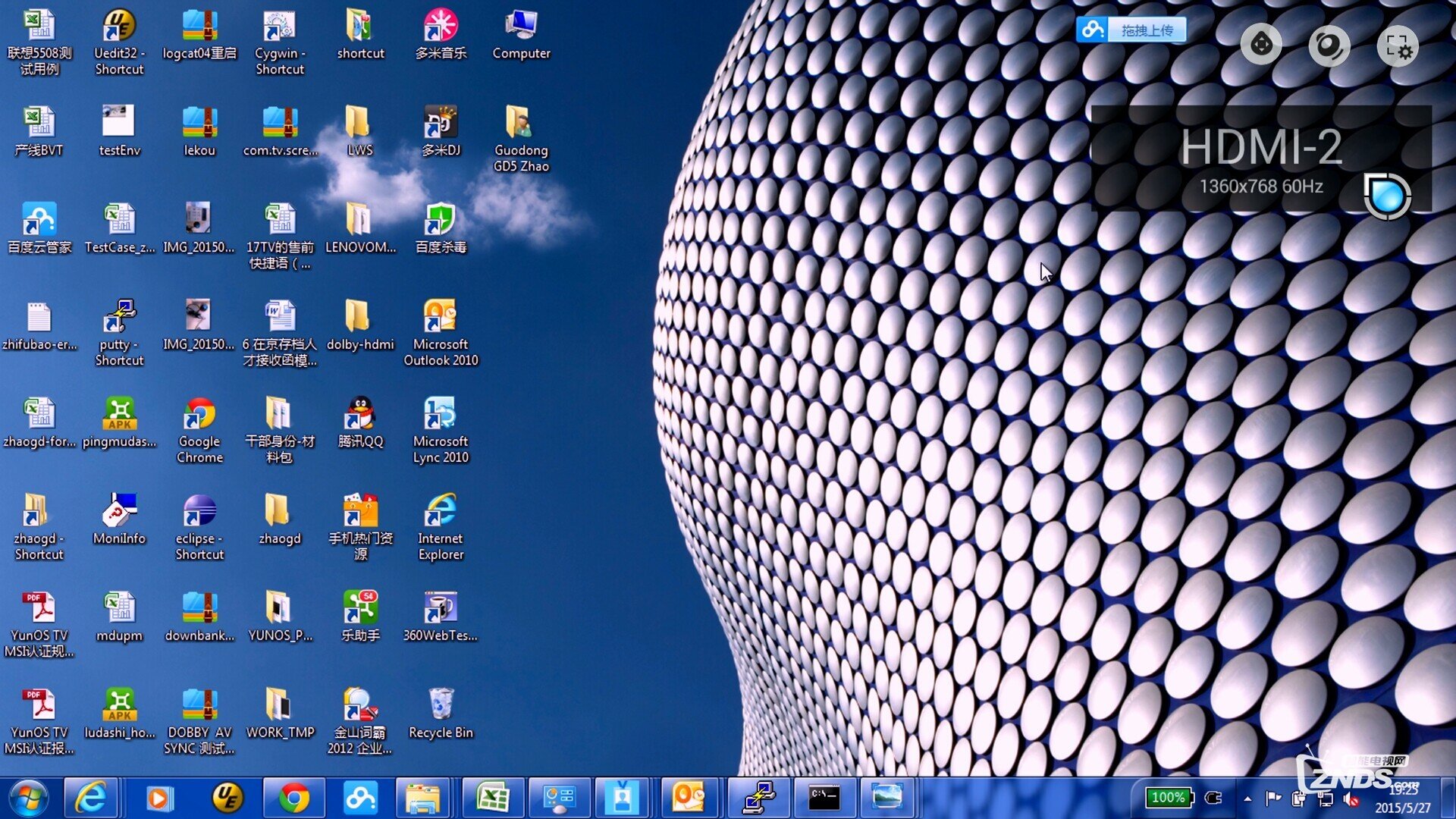Click the blue circular HDMI-2 indicator
The width and height of the screenshot is (1456, 819).
(x=1387, y=196)
